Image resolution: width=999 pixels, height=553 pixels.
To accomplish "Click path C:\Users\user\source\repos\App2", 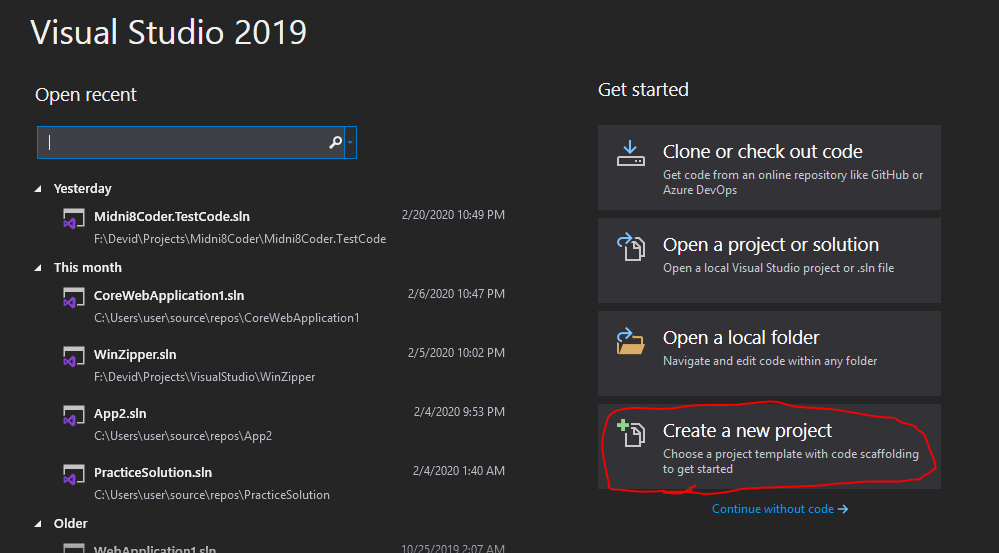I will [x=183, y=436].
